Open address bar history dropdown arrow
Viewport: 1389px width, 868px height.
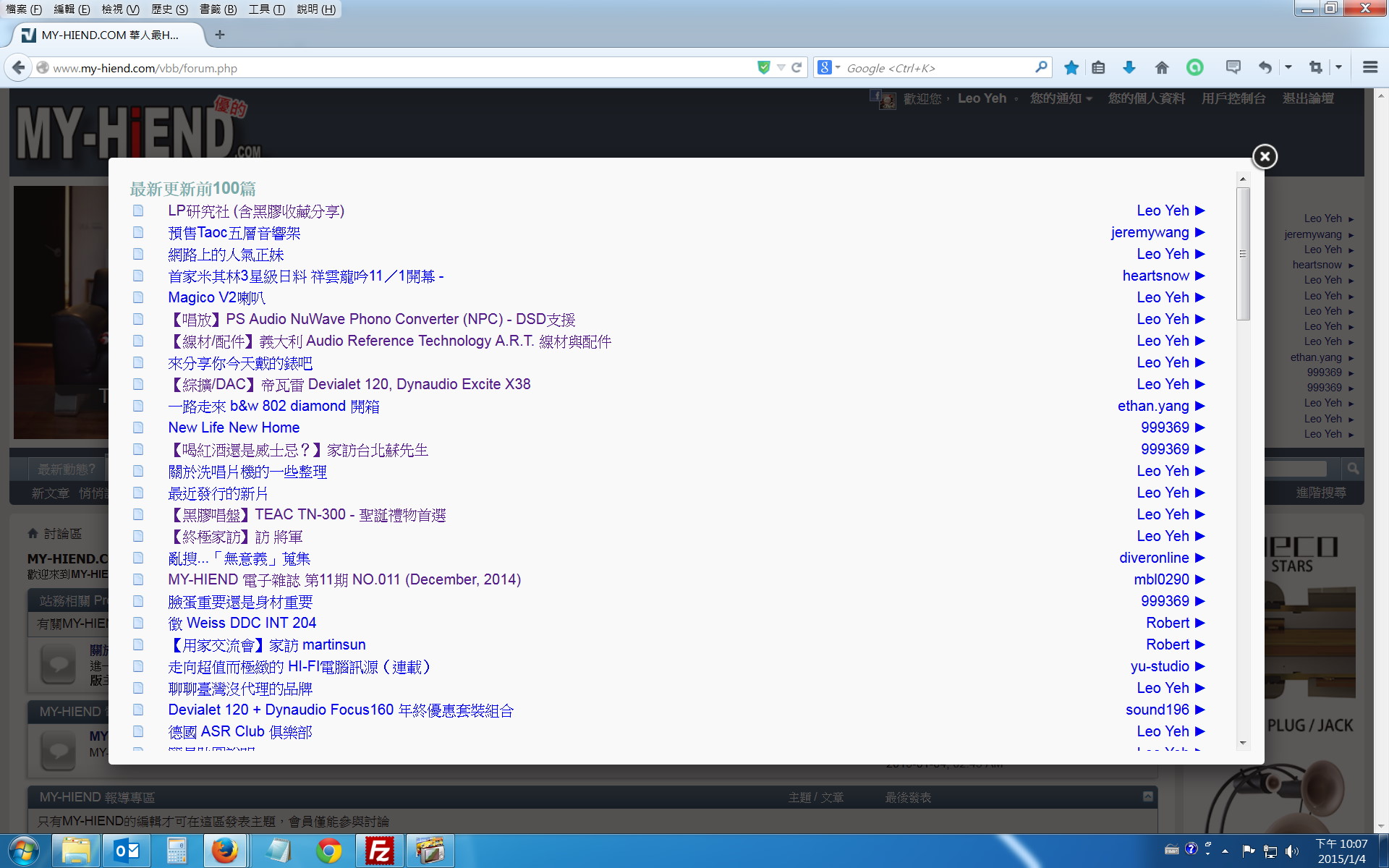tap(781, 67)
